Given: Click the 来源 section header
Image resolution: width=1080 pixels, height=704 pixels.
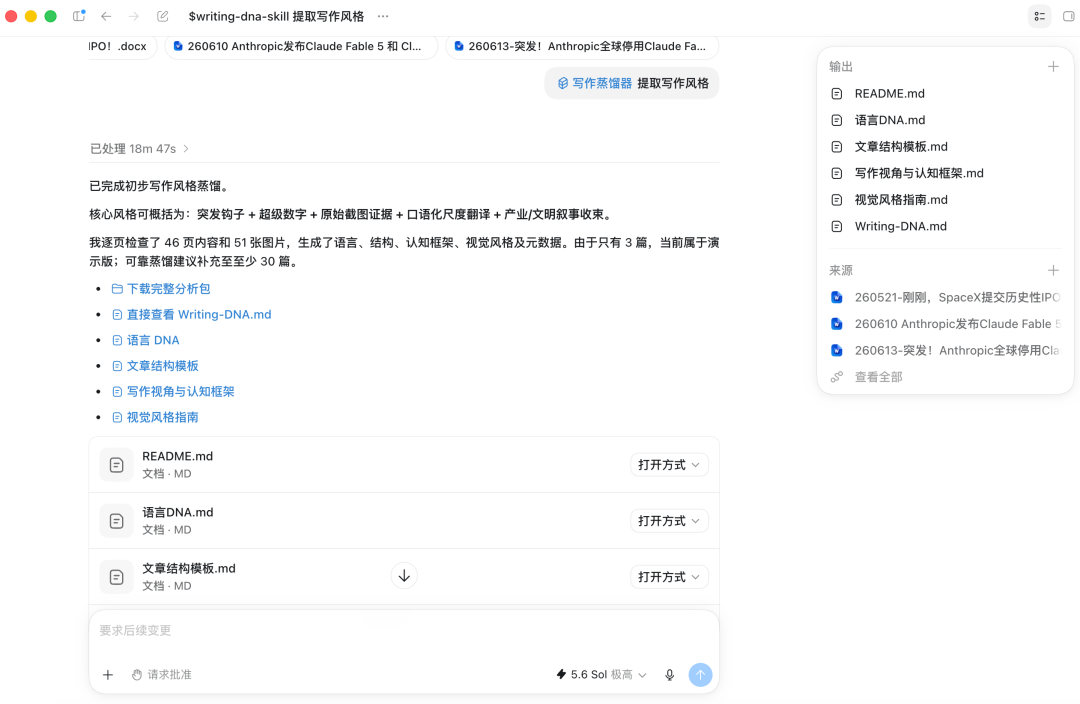Looking at the screenshot, I should [841, 270].
